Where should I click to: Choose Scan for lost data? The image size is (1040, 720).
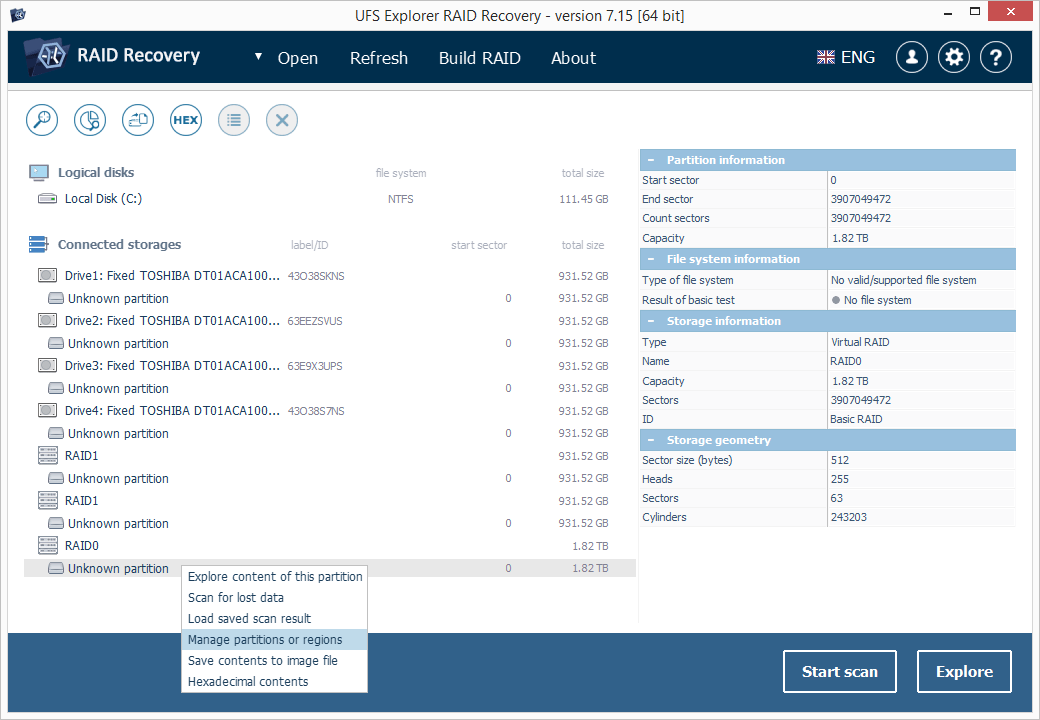click(275, 597)
